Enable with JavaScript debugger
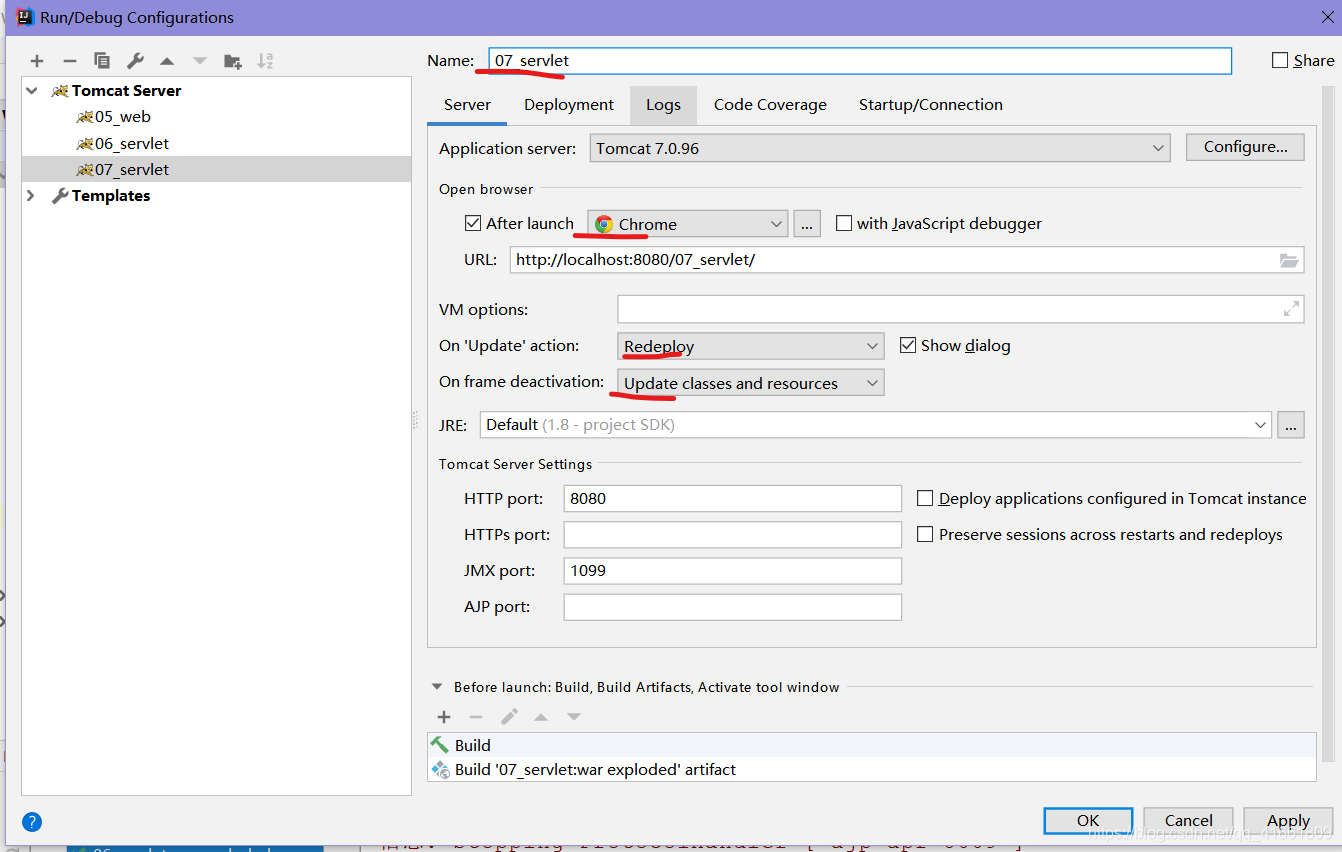 [844, 223]
